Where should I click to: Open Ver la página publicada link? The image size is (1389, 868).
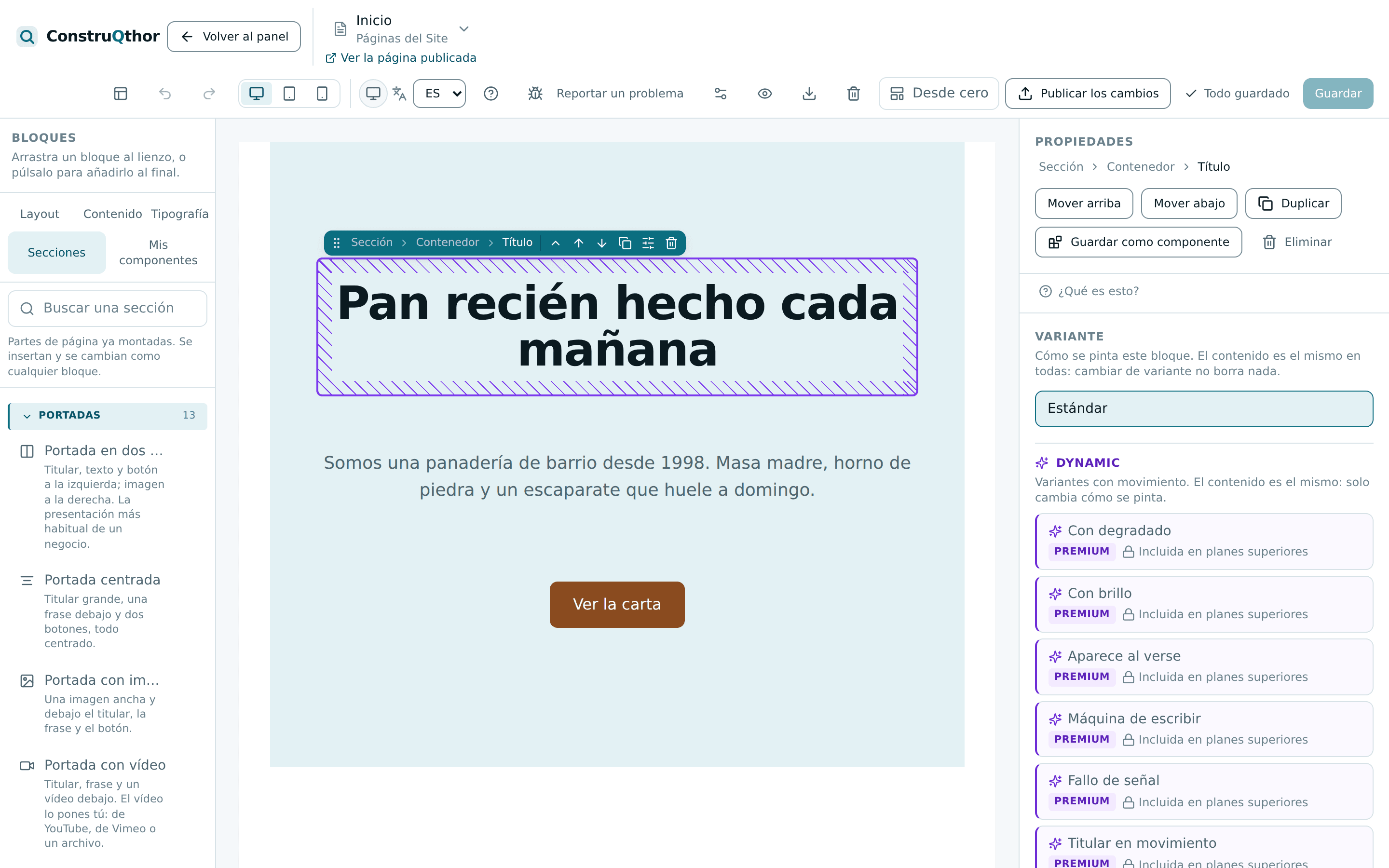pyautogui.click(x=401, y=58)
